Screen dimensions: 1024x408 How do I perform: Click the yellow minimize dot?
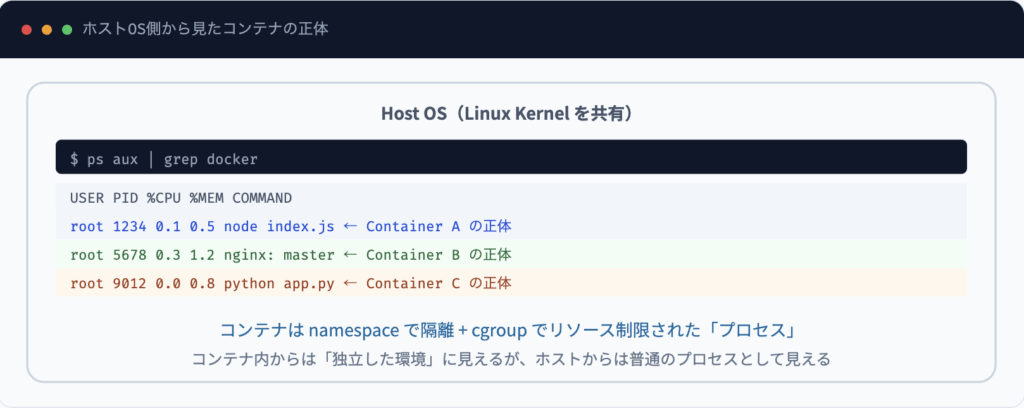click(47, 30)
